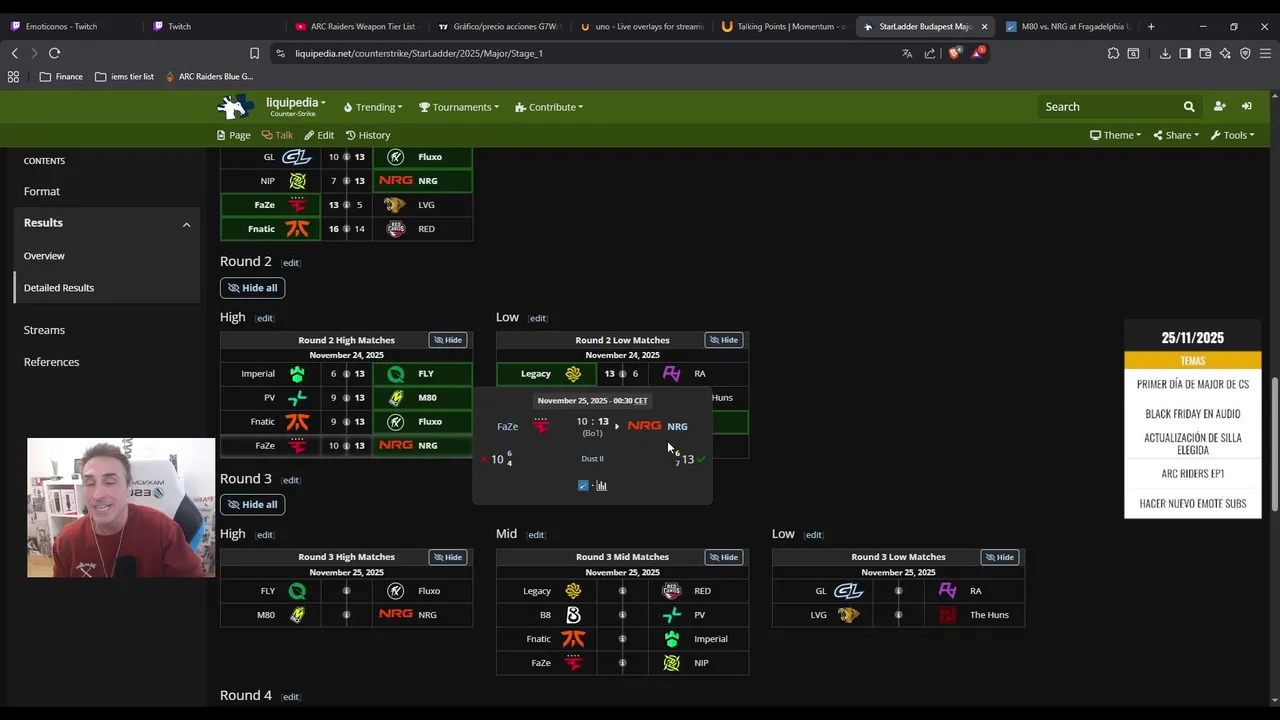
Task: Hide Round 2 Low Matches table
Action: pos(724,340)
